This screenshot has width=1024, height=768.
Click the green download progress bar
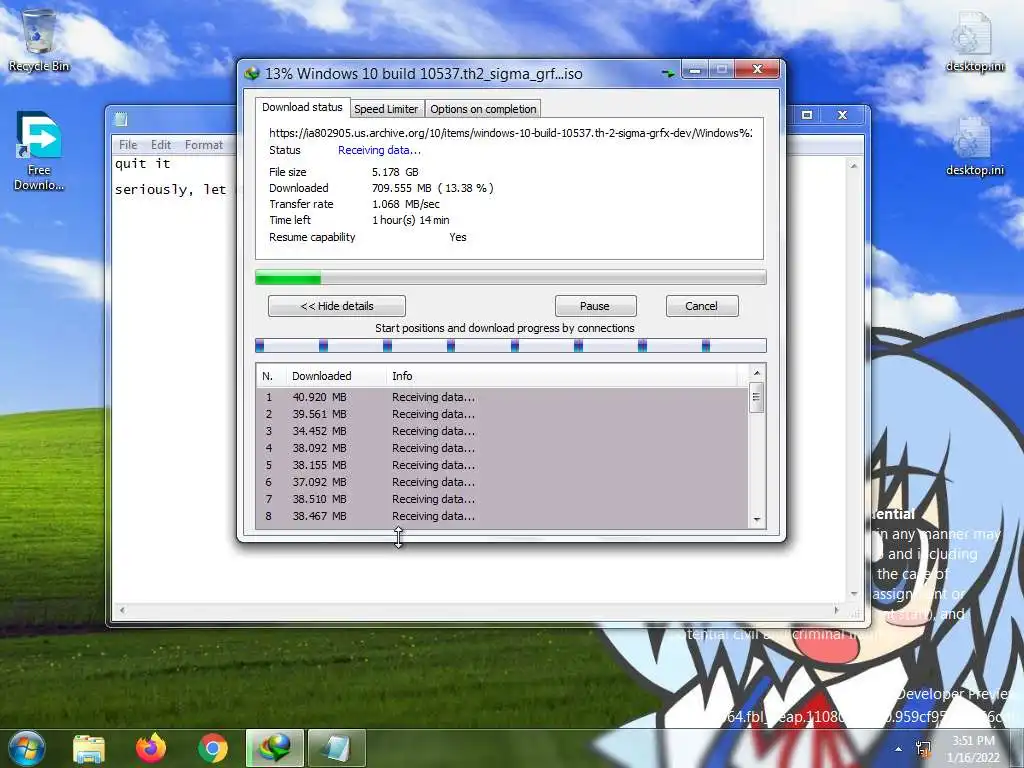511,278
